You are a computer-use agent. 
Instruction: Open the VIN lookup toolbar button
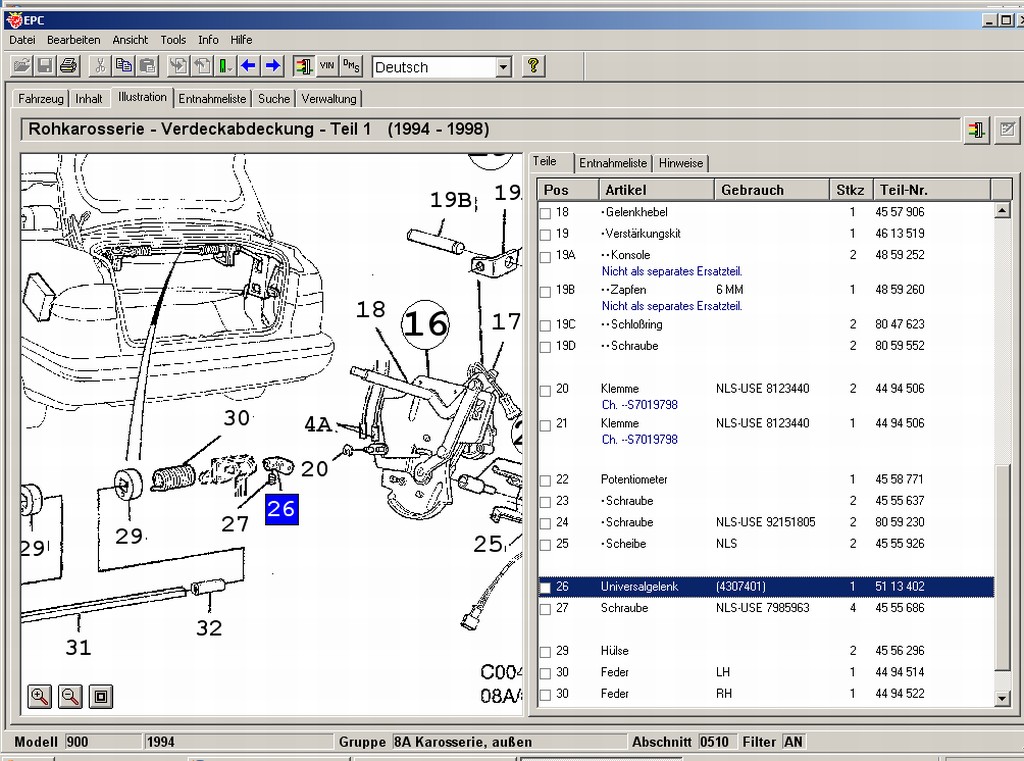327,66
